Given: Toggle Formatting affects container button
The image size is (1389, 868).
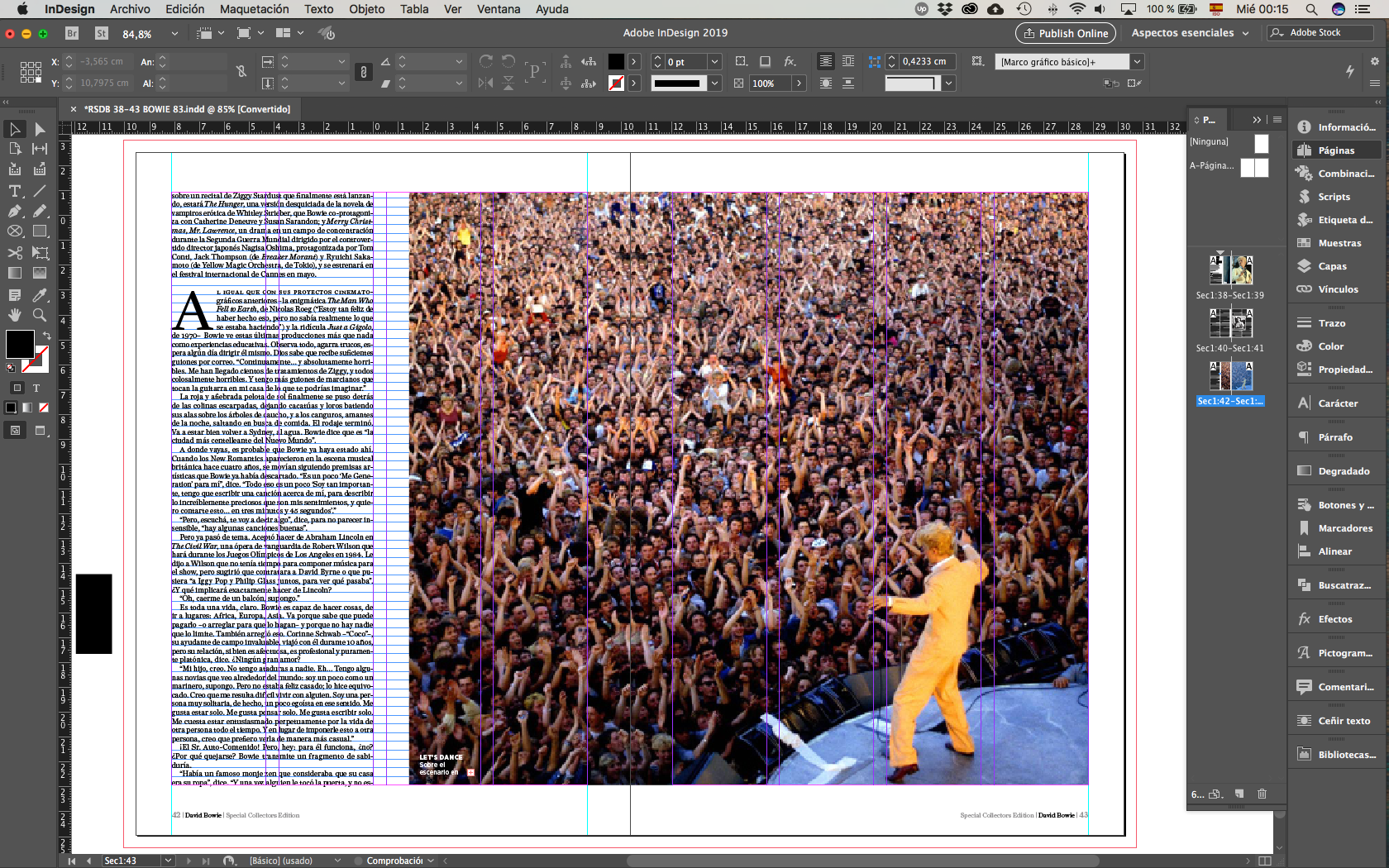Looking at the screenshot, I should (x=17, y=387).
